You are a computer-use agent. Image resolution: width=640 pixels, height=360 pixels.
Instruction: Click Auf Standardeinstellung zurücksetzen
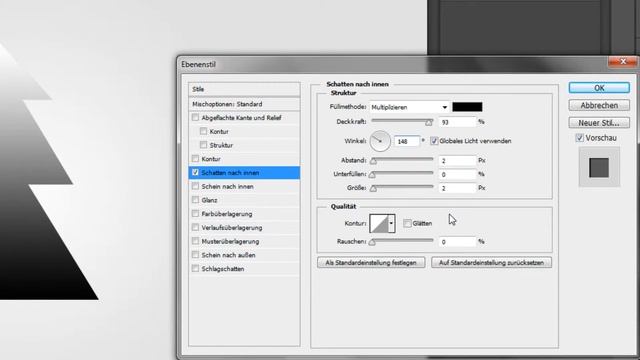click(x=491, y=262)
